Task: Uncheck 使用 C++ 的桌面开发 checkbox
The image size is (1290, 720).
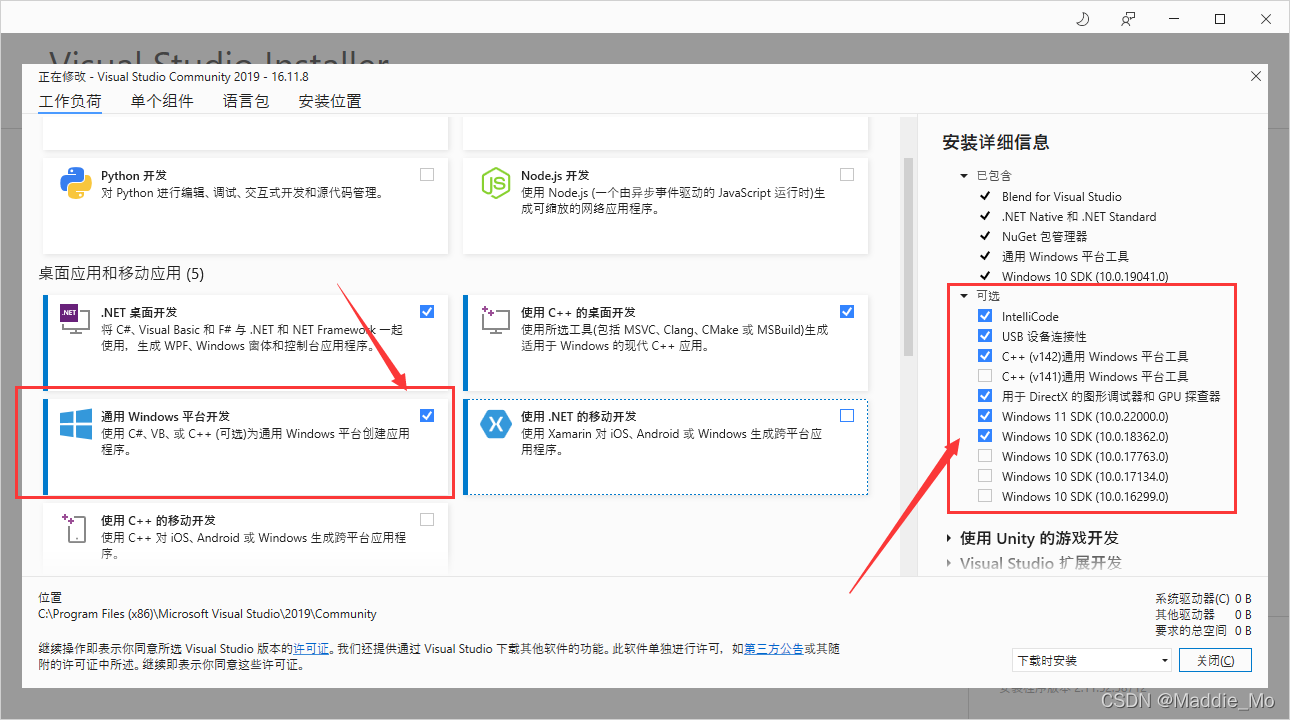Action: (x=847, y=311)
